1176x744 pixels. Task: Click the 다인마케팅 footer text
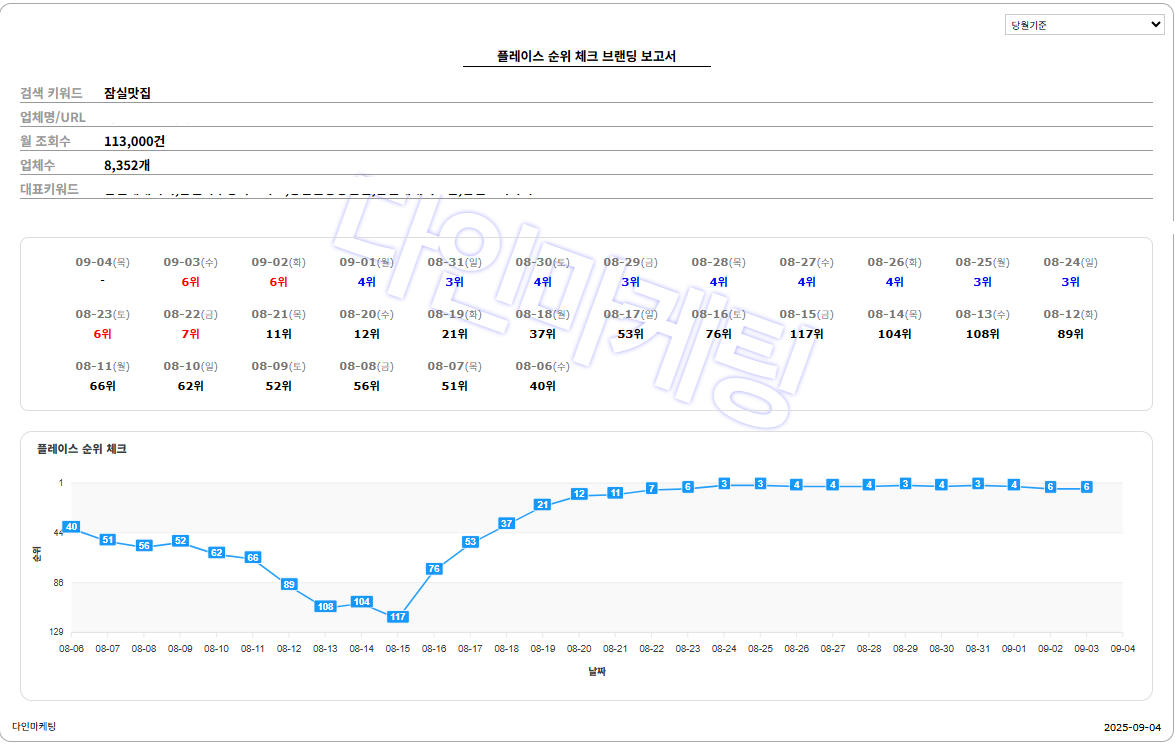tap(34, 727)
